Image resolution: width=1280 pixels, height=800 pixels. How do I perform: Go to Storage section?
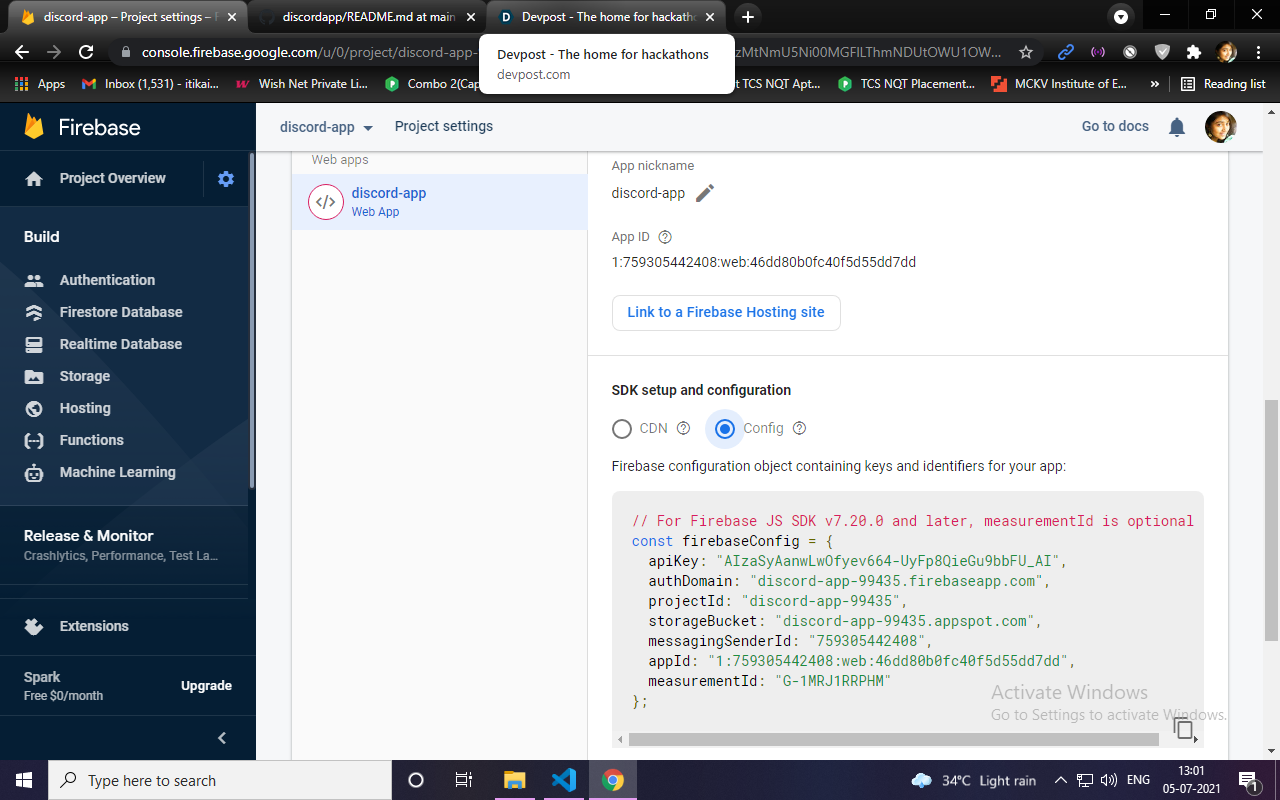tap(85, 376)
